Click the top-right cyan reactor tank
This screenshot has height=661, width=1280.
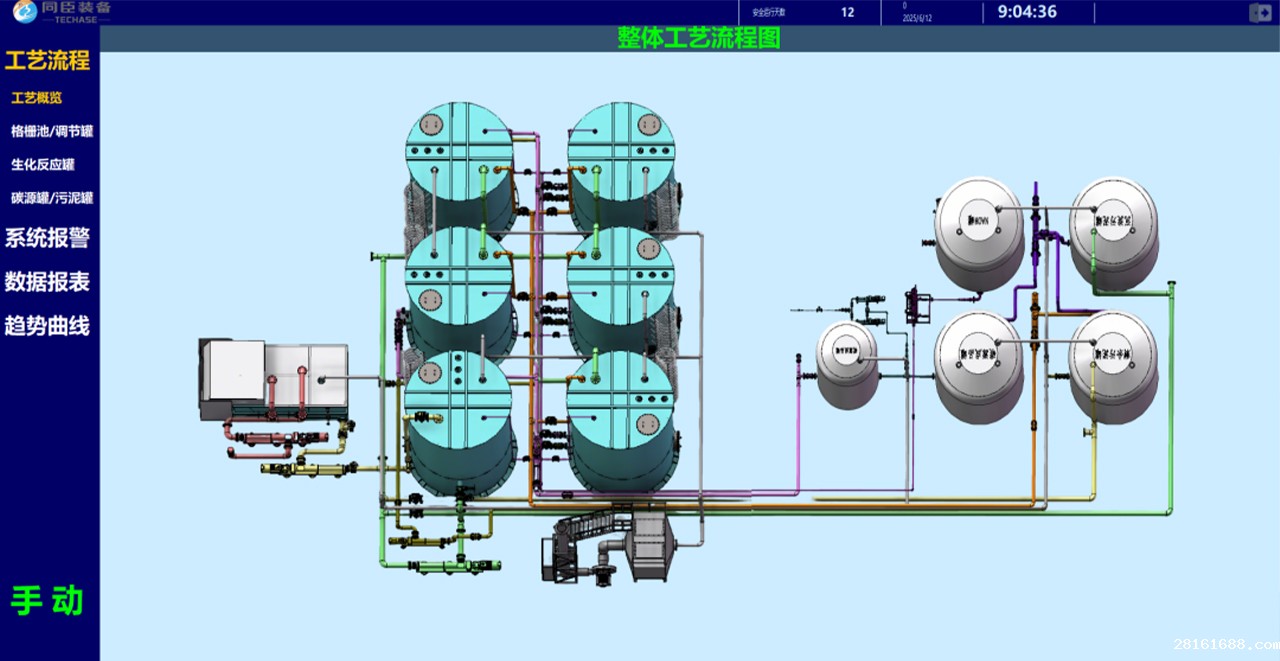(621, 165)
